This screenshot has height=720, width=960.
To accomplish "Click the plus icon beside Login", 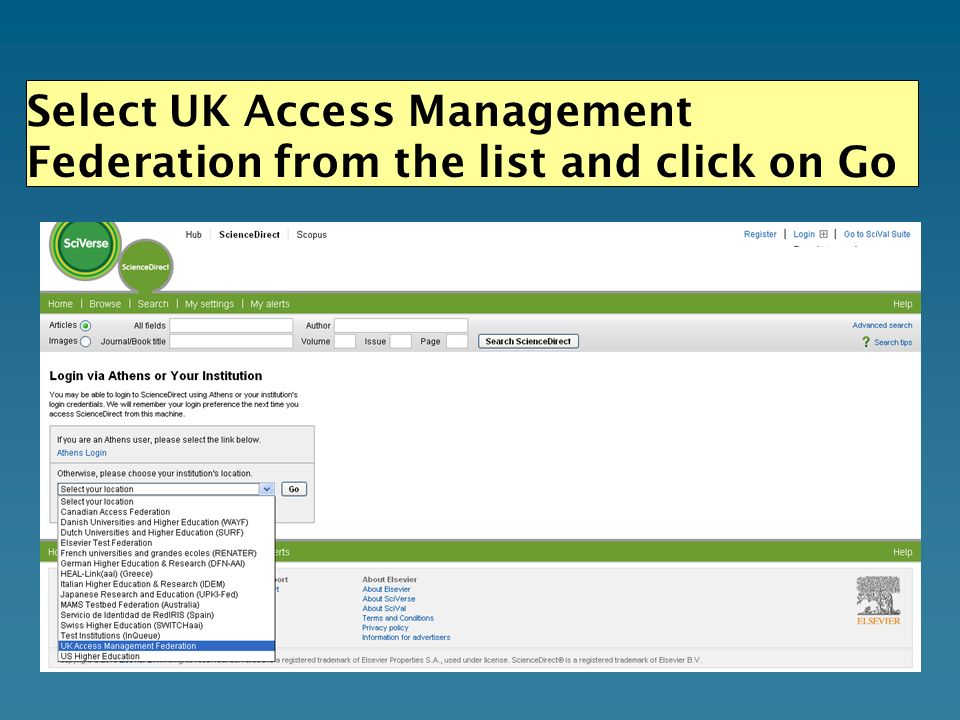I will tap(823, 234).
